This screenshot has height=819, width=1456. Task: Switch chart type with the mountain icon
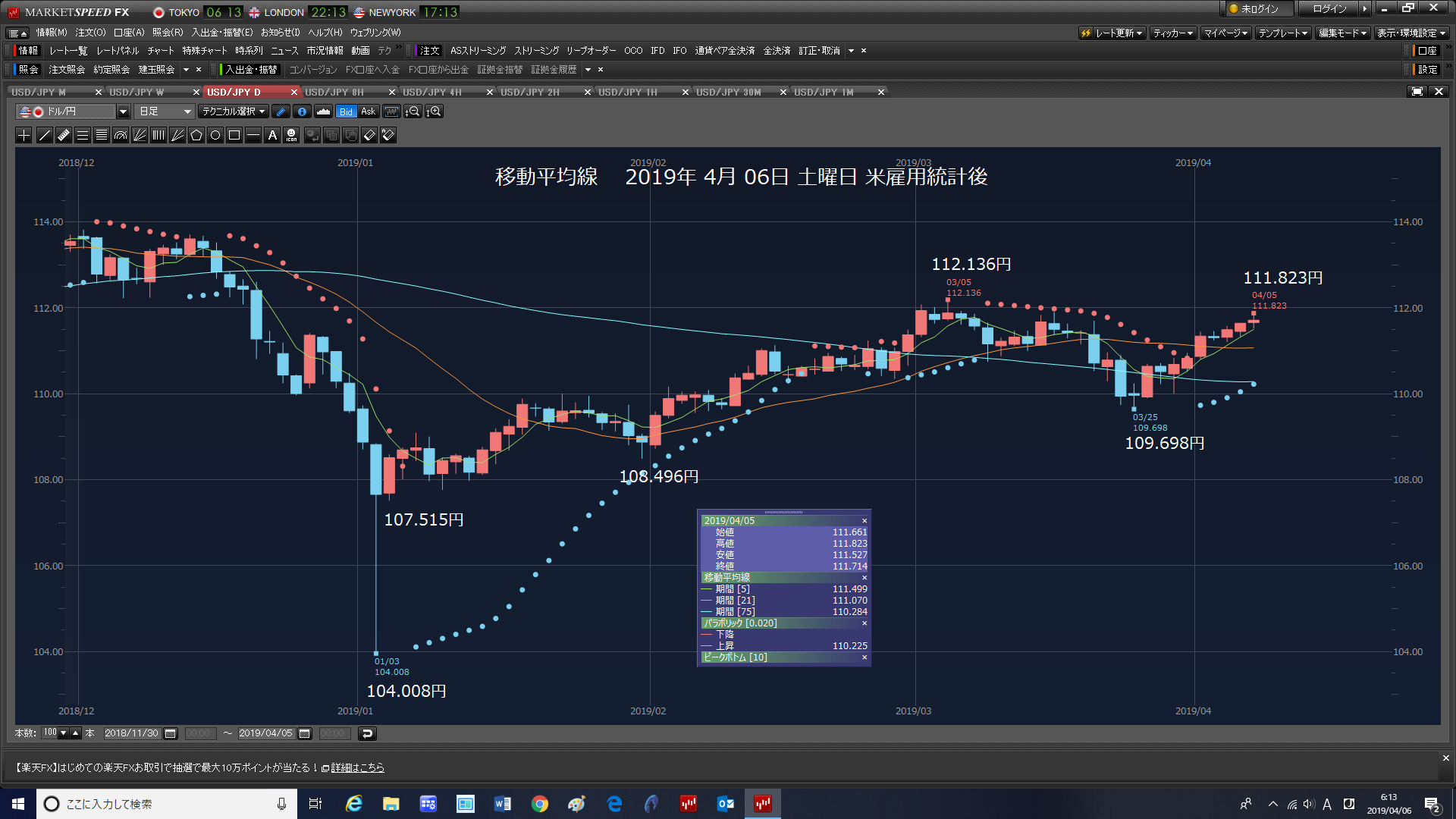[x=324, y=111]
